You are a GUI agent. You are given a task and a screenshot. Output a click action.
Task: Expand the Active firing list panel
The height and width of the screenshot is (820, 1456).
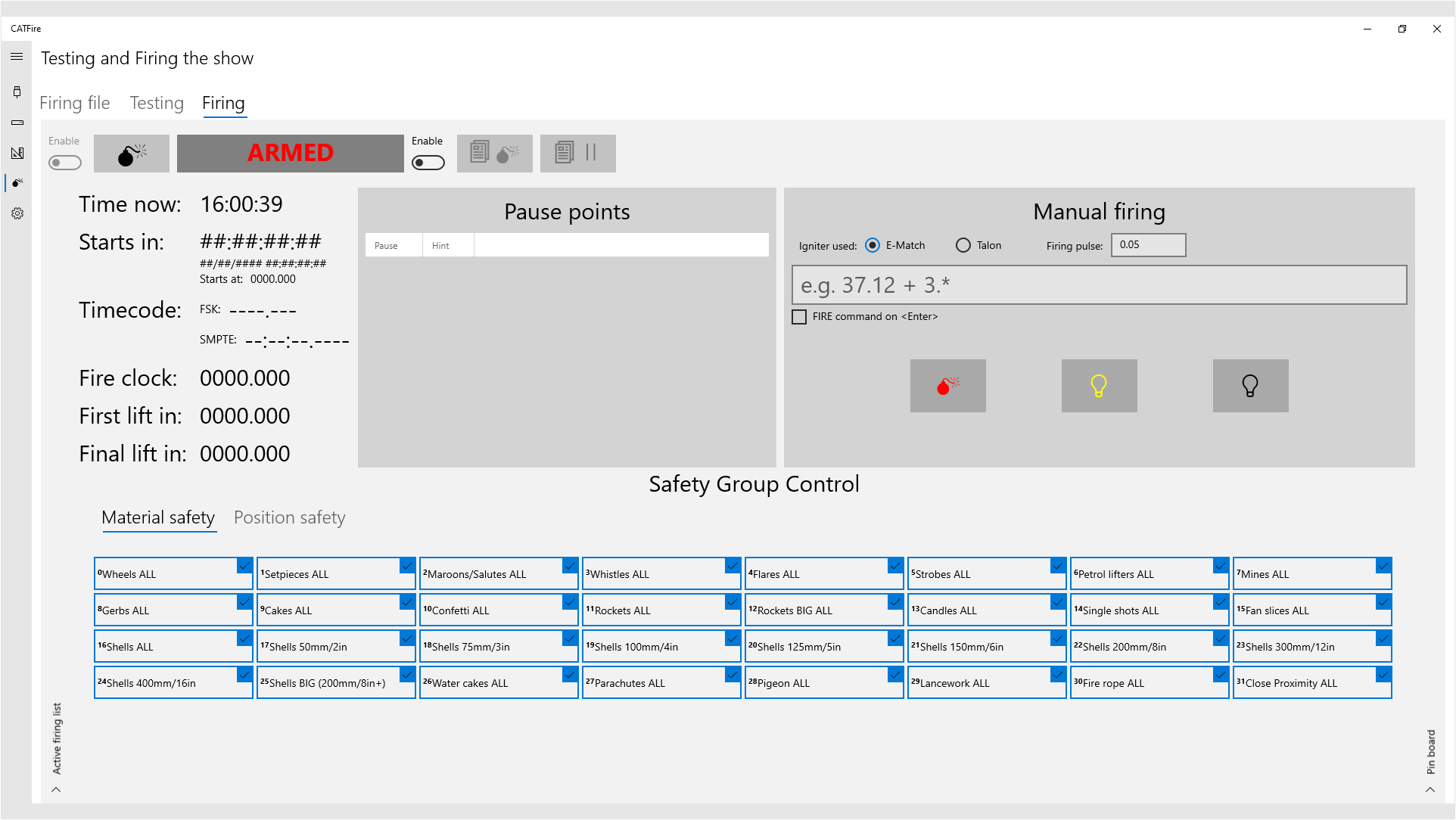(56, 789)
